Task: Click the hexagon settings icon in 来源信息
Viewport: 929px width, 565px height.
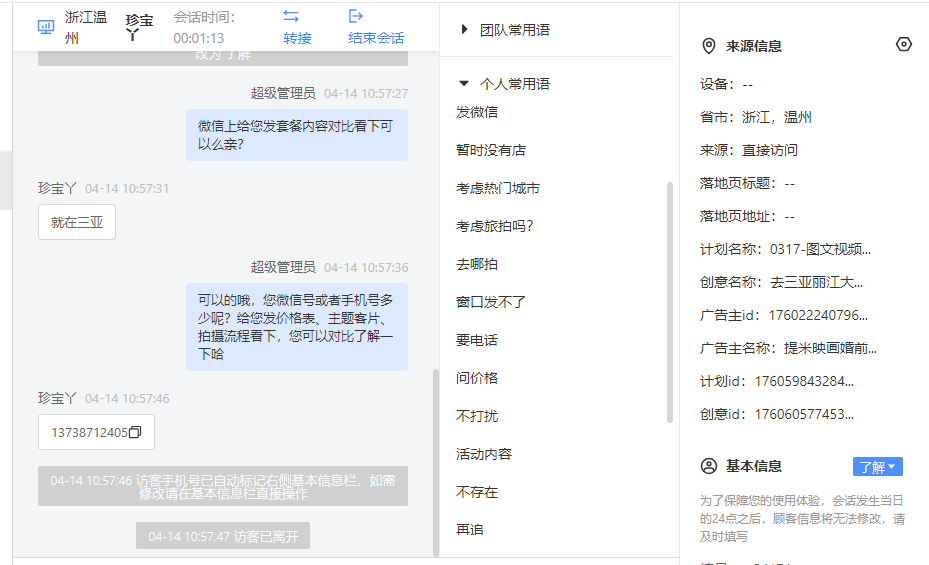Action: [x=904, y=44]
